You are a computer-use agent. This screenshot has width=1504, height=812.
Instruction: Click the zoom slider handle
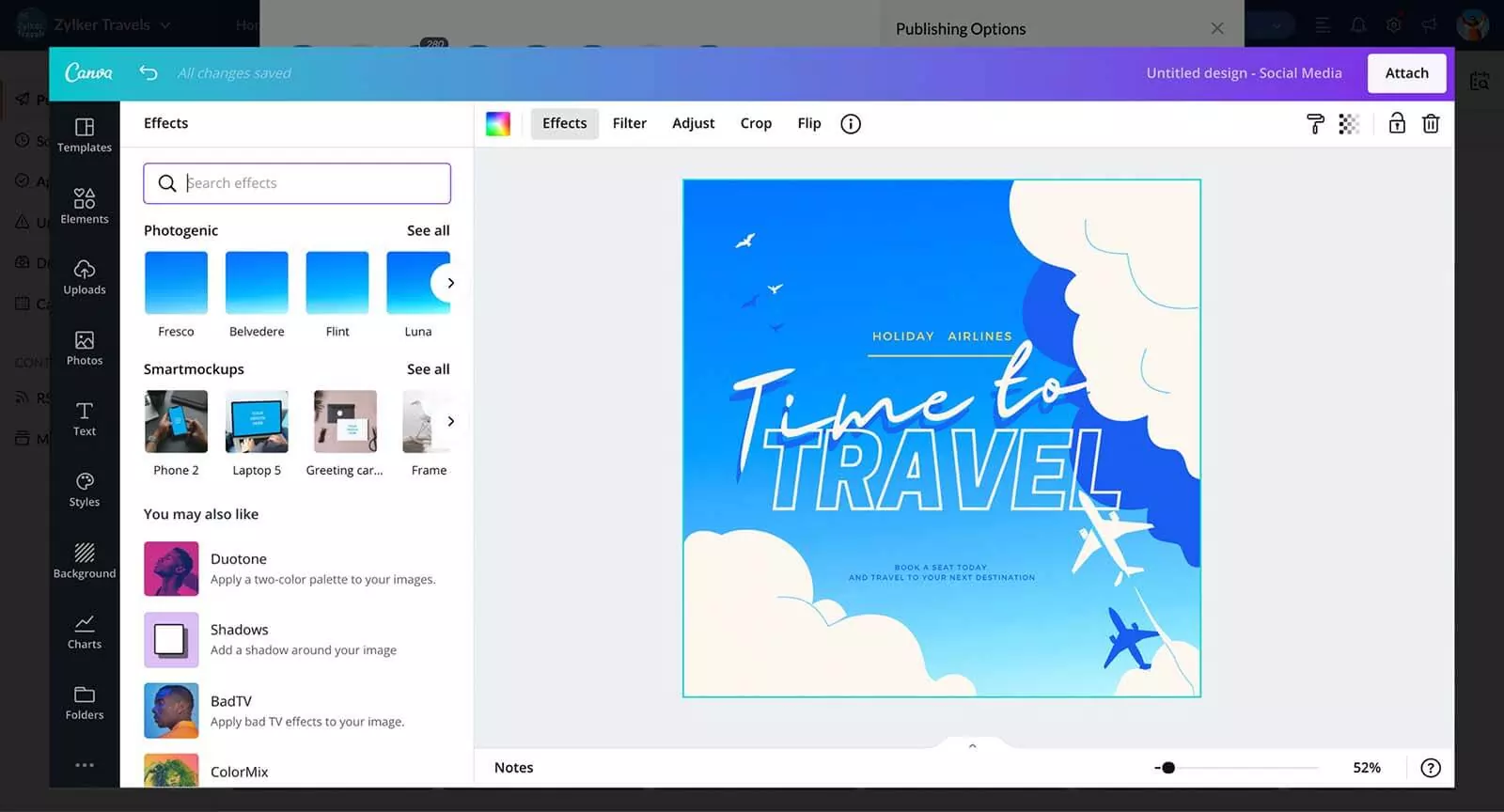click(1168, 768)
